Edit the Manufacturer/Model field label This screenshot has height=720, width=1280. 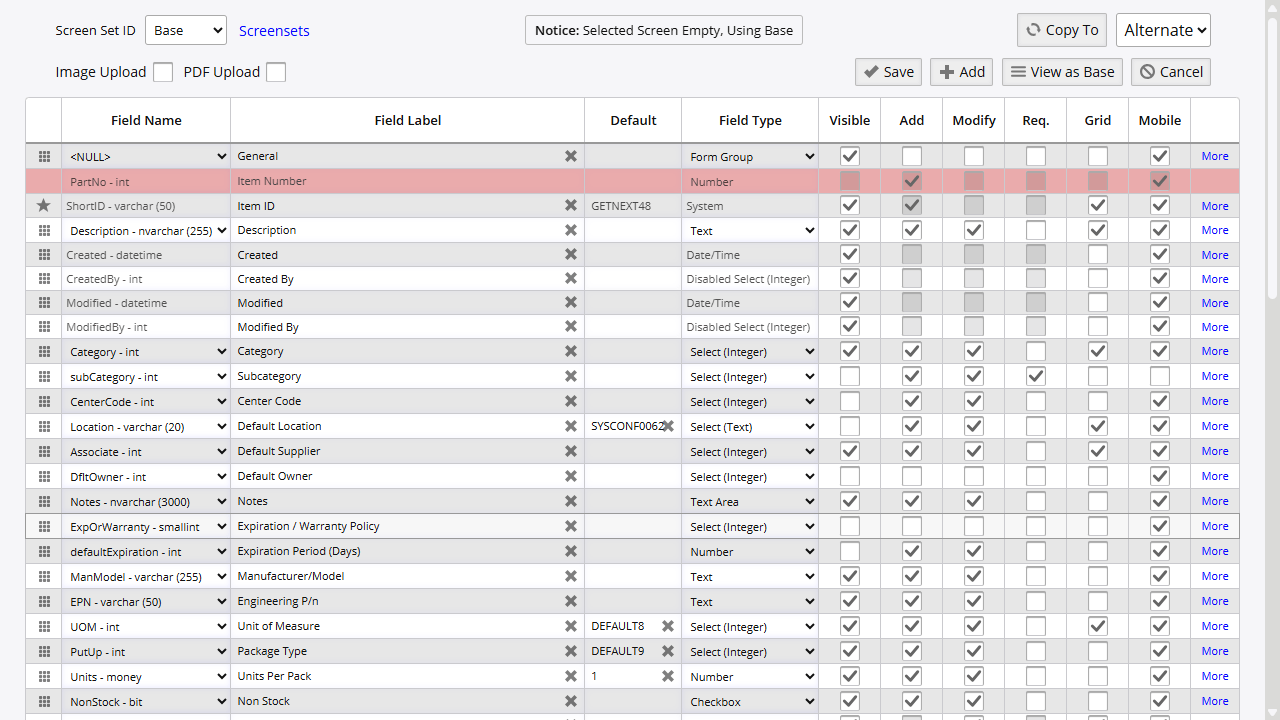395,577
